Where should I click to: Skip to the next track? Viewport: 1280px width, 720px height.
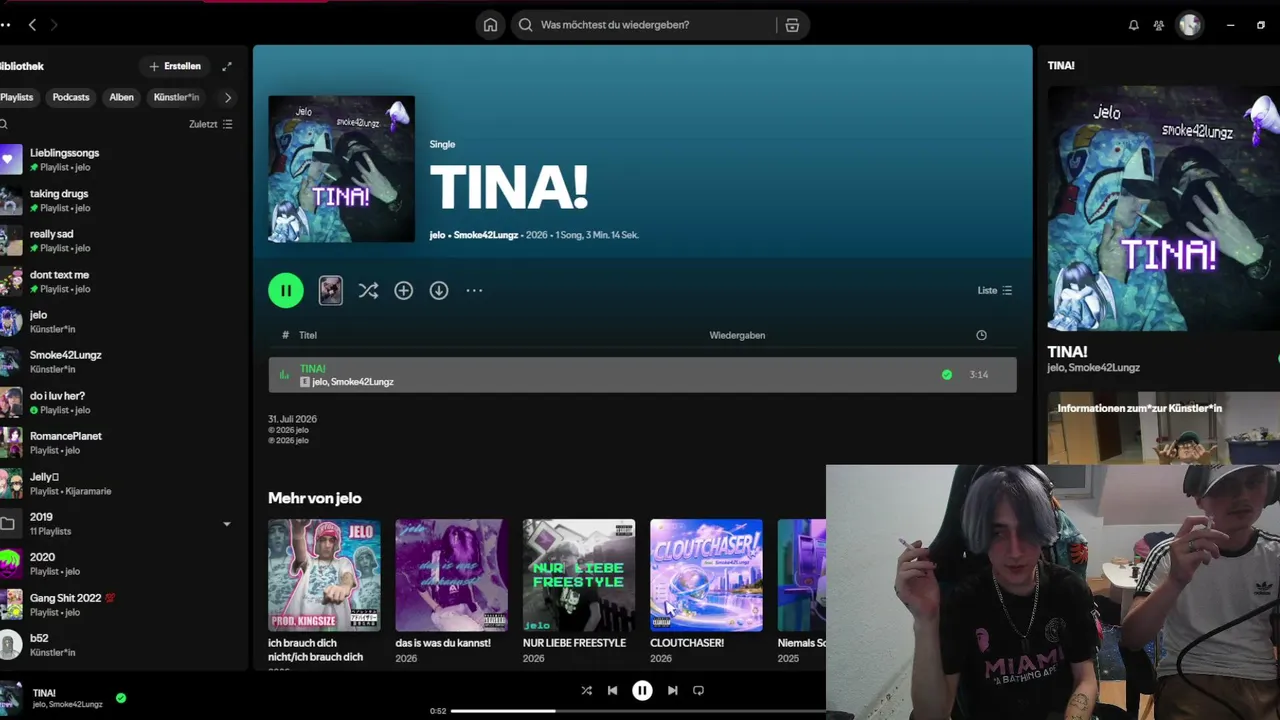672,690
